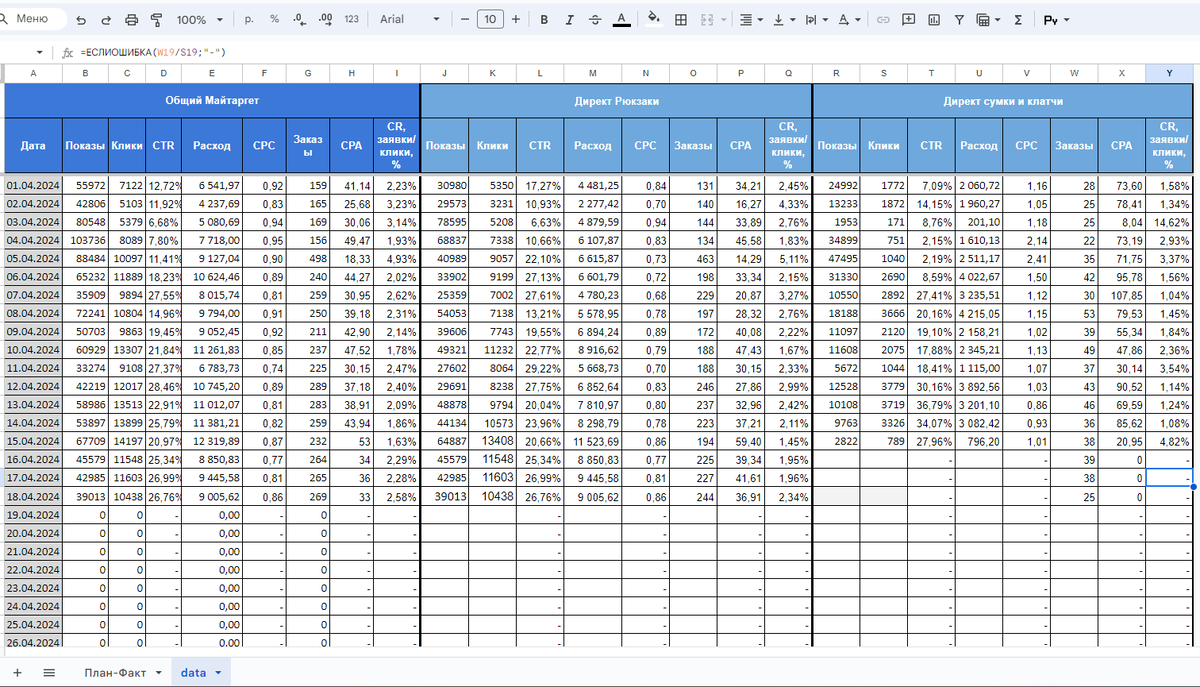The height and width of the screenshot is (687, 1200).
Task: Open the text color picker
Action: click(621, 19)
